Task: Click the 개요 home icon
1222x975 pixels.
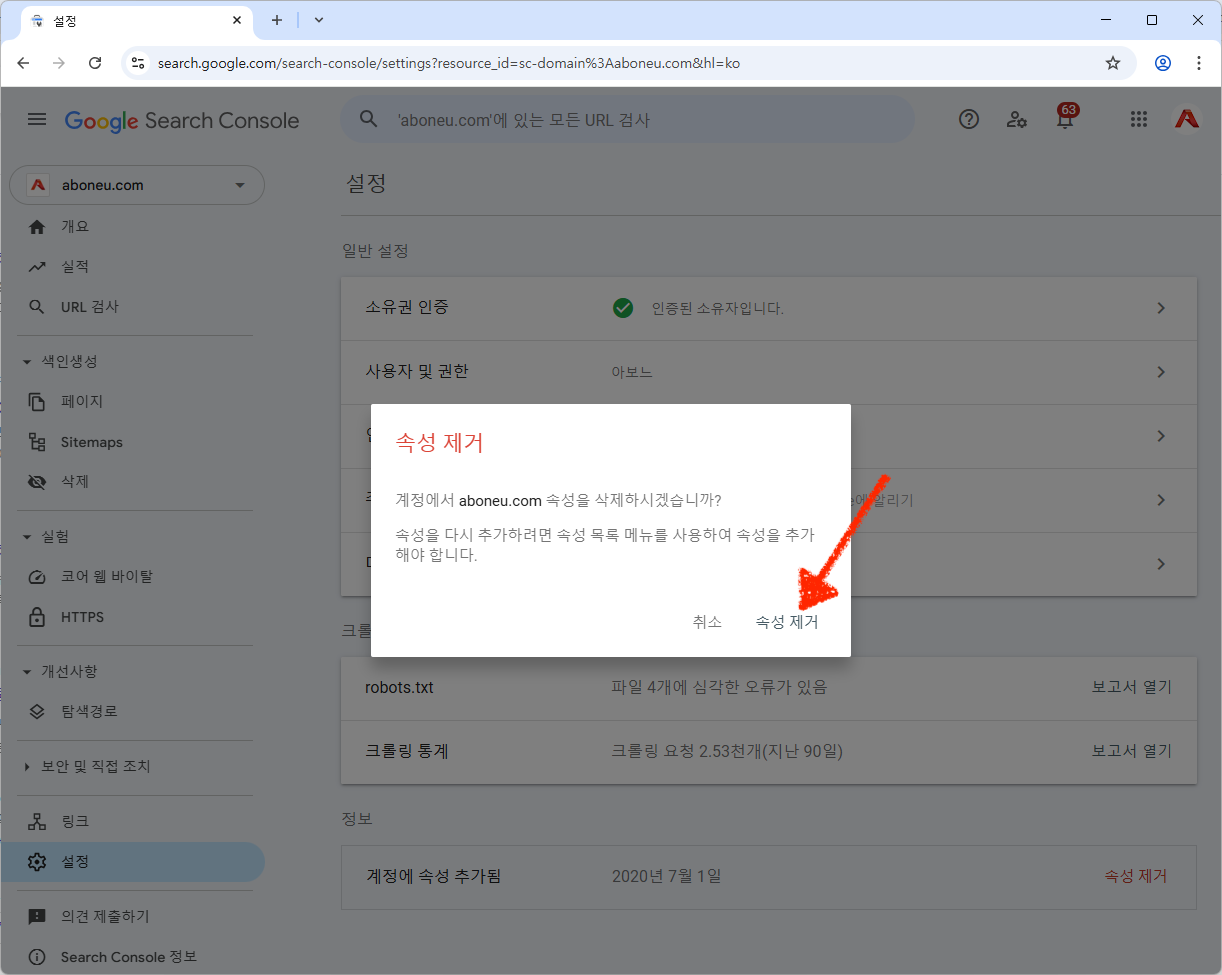Action: (x=37, y=227)
